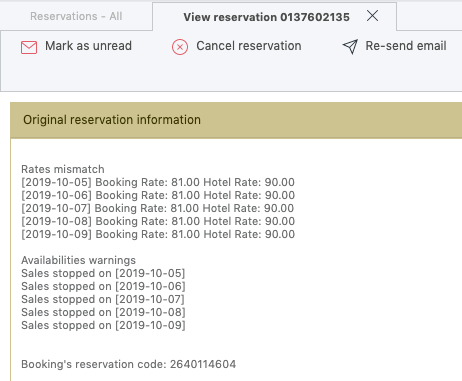
Task: Click the 2019-10-06 booking rate line
Action: point(158,195)
